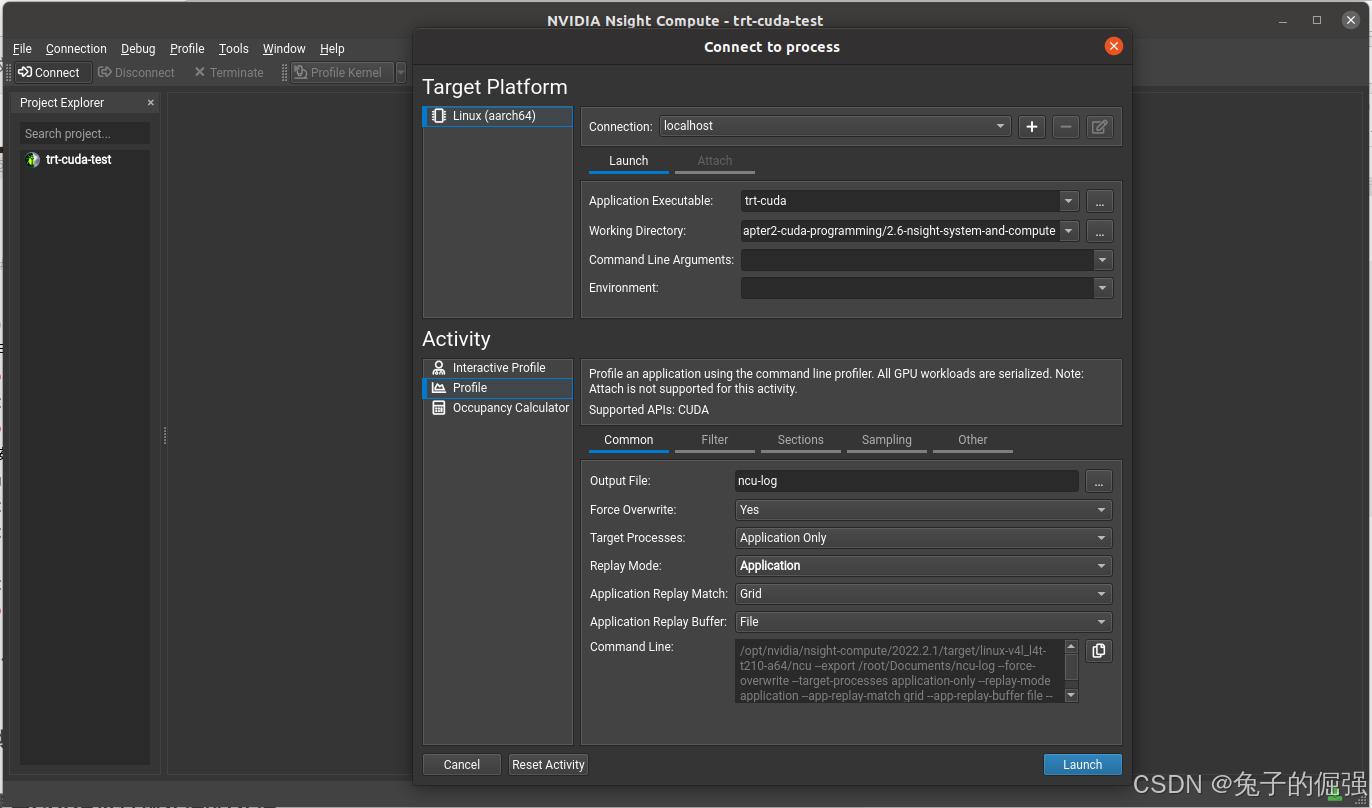Open the Connection menu
1372x808 pixels.
tap(76, 48)
